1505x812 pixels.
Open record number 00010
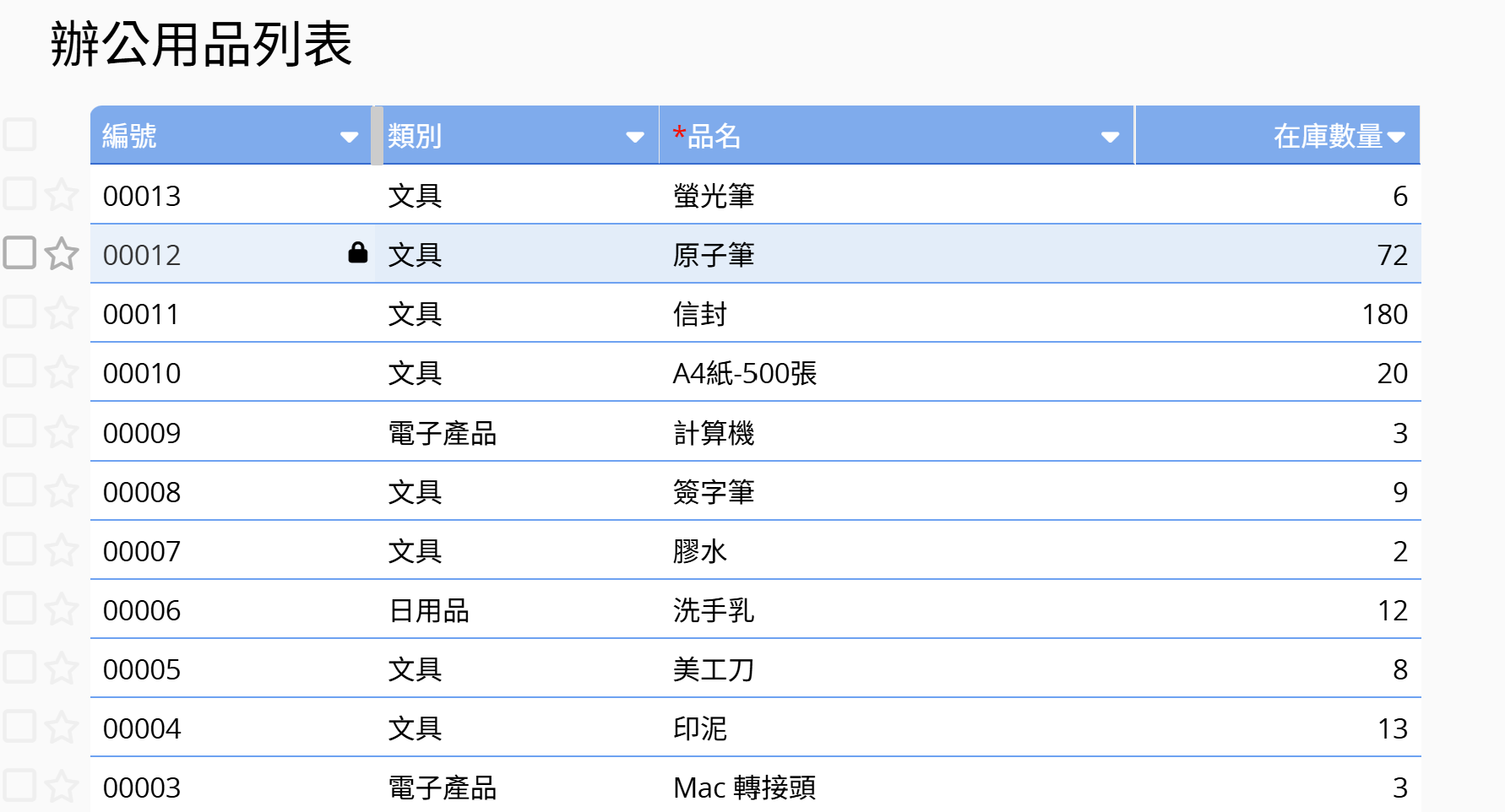coord(142,373)
